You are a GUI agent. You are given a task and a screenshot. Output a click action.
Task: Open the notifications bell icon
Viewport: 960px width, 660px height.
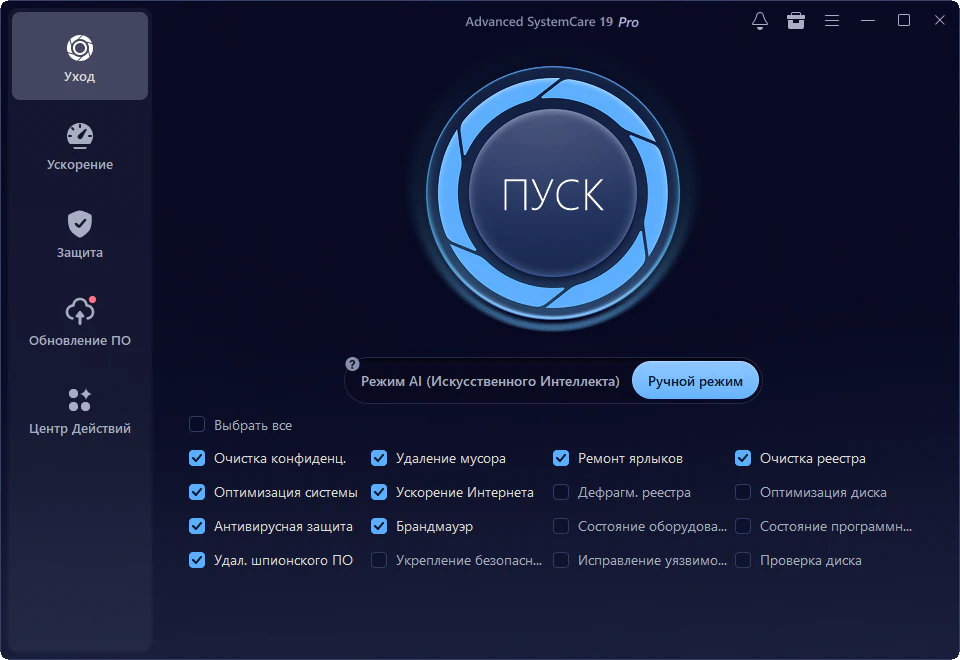pos(760,20)
